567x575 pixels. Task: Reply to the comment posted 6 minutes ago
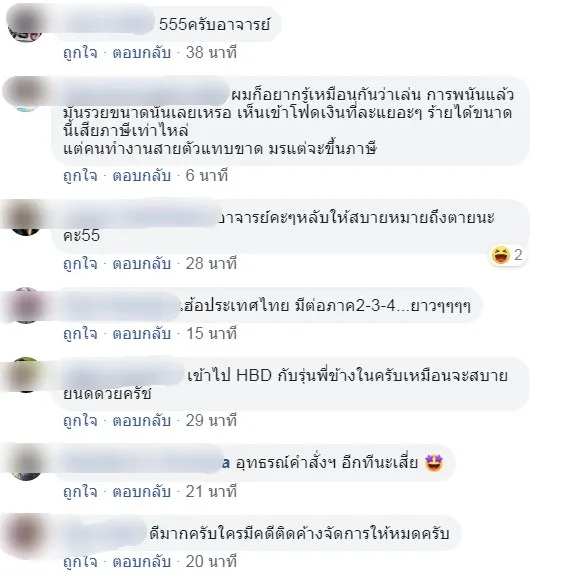[142, 176]
